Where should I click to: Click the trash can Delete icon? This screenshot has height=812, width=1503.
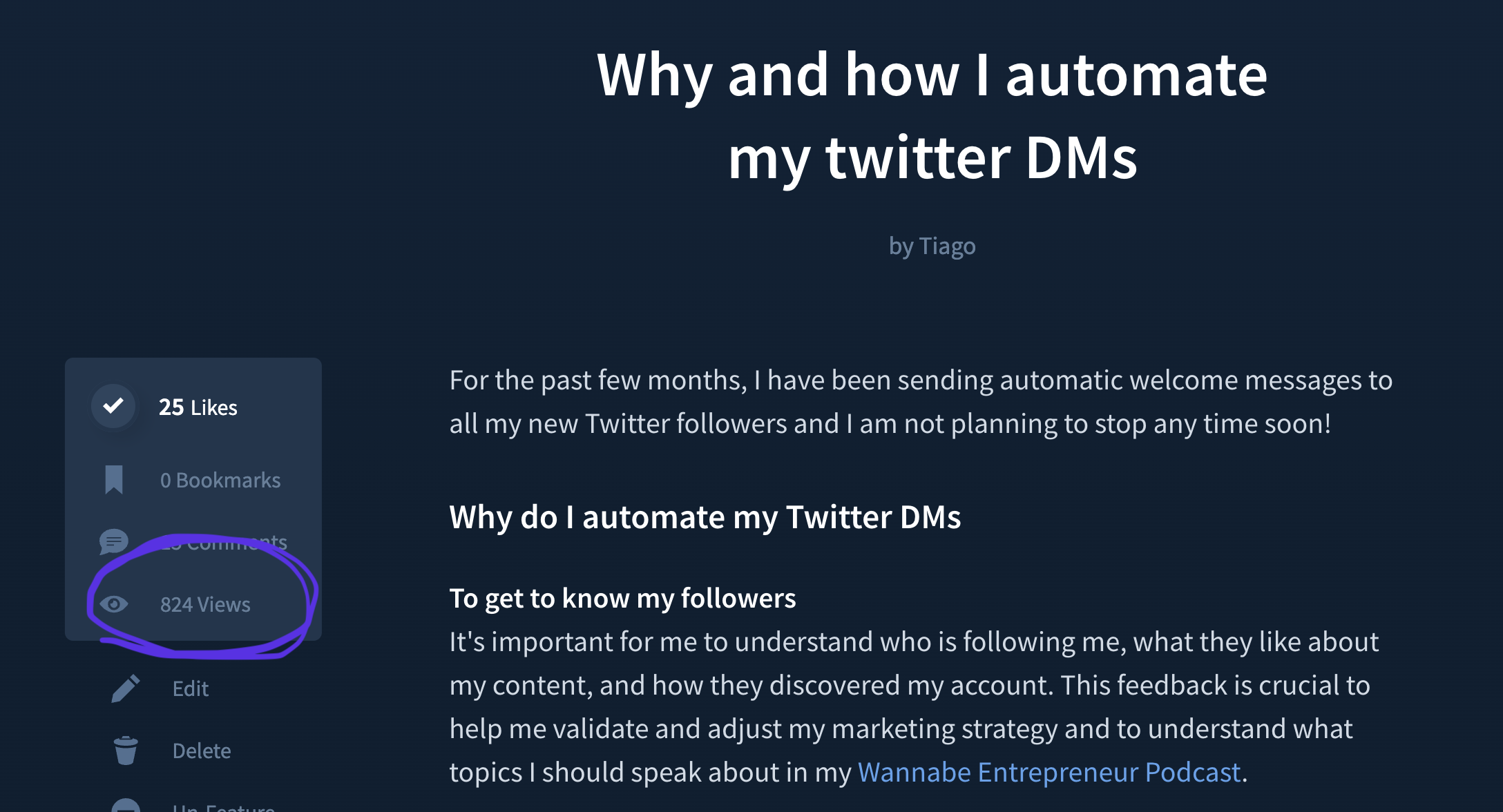pos(126,751)
